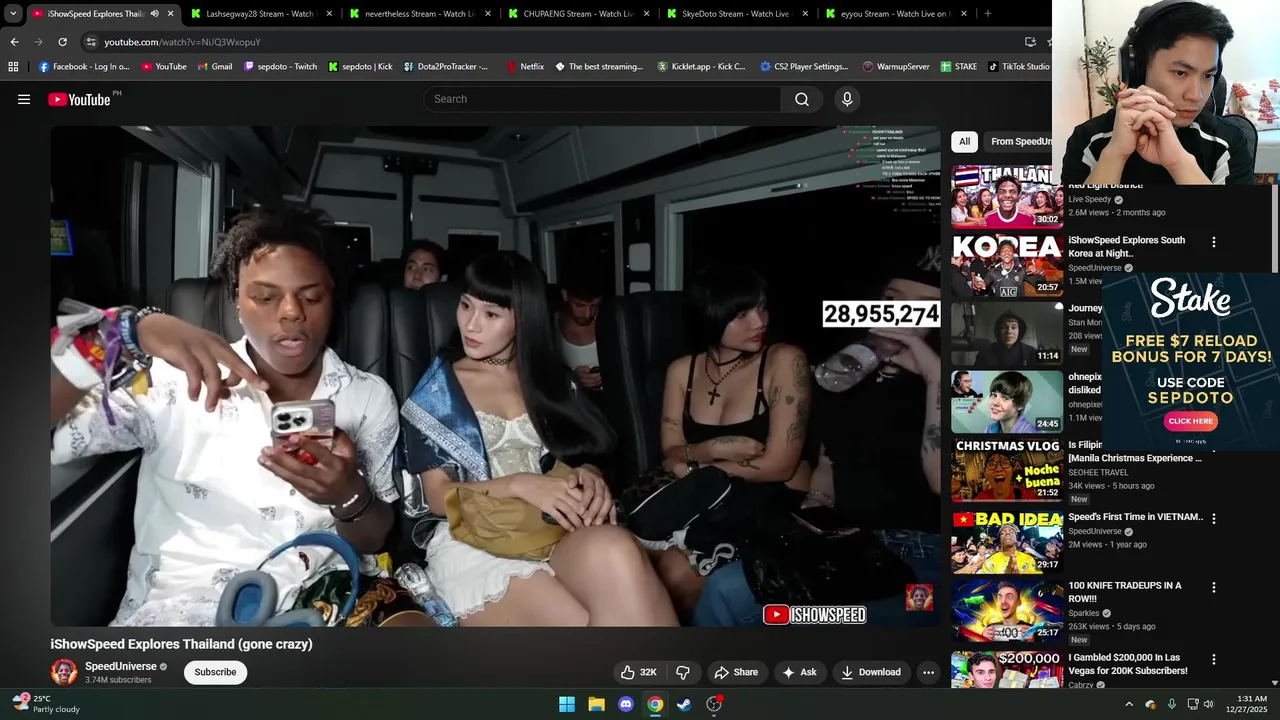Image resolution: width=1280 pixels, height=720 pixels.
Task: Open the tab search dropdown arrow
Action: coord(13,14)
